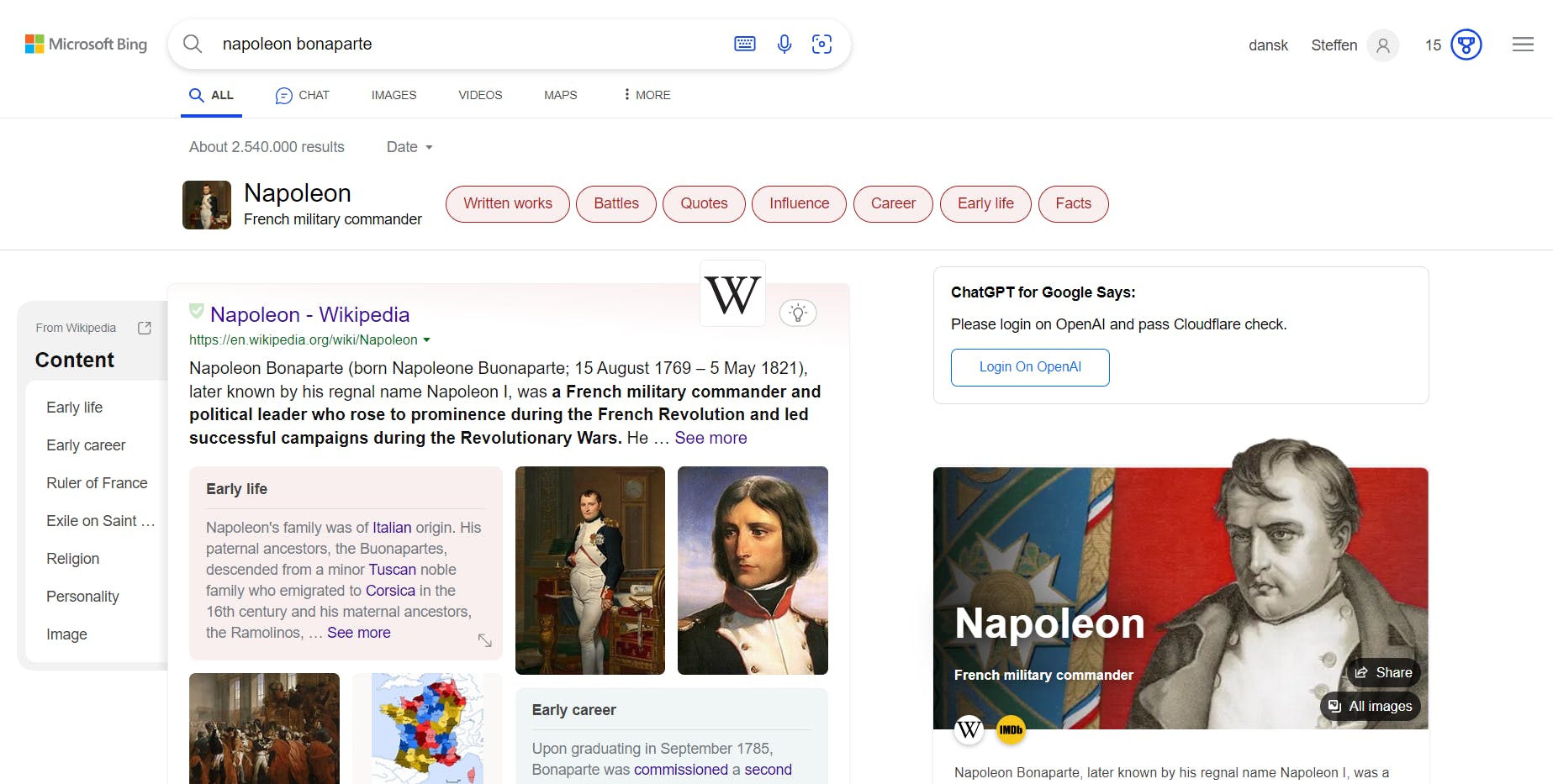Open Microsoft Rewards medal icon
1553x784 pixels.
tap(1466, 45)
